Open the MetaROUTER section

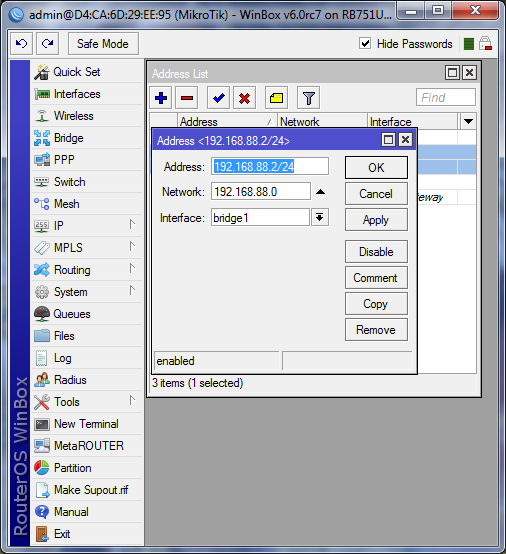(87, 446)
